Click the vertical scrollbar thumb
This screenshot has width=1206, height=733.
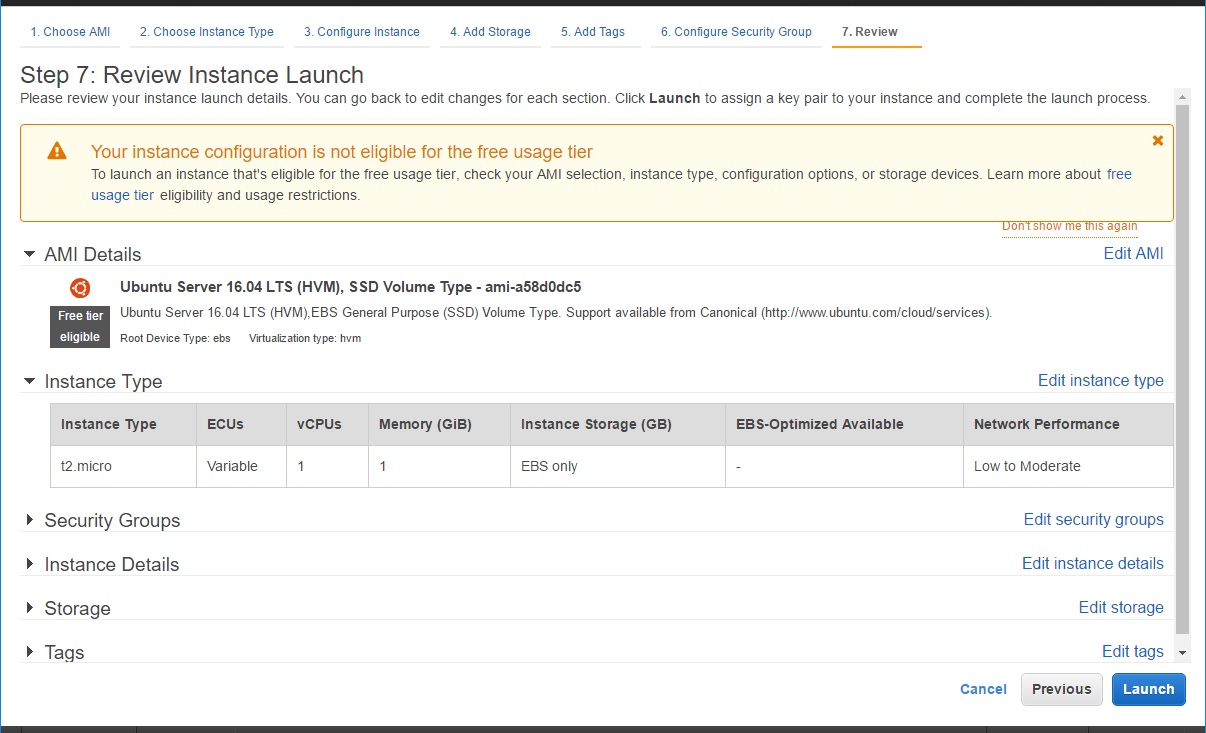tap(1183, 368)
